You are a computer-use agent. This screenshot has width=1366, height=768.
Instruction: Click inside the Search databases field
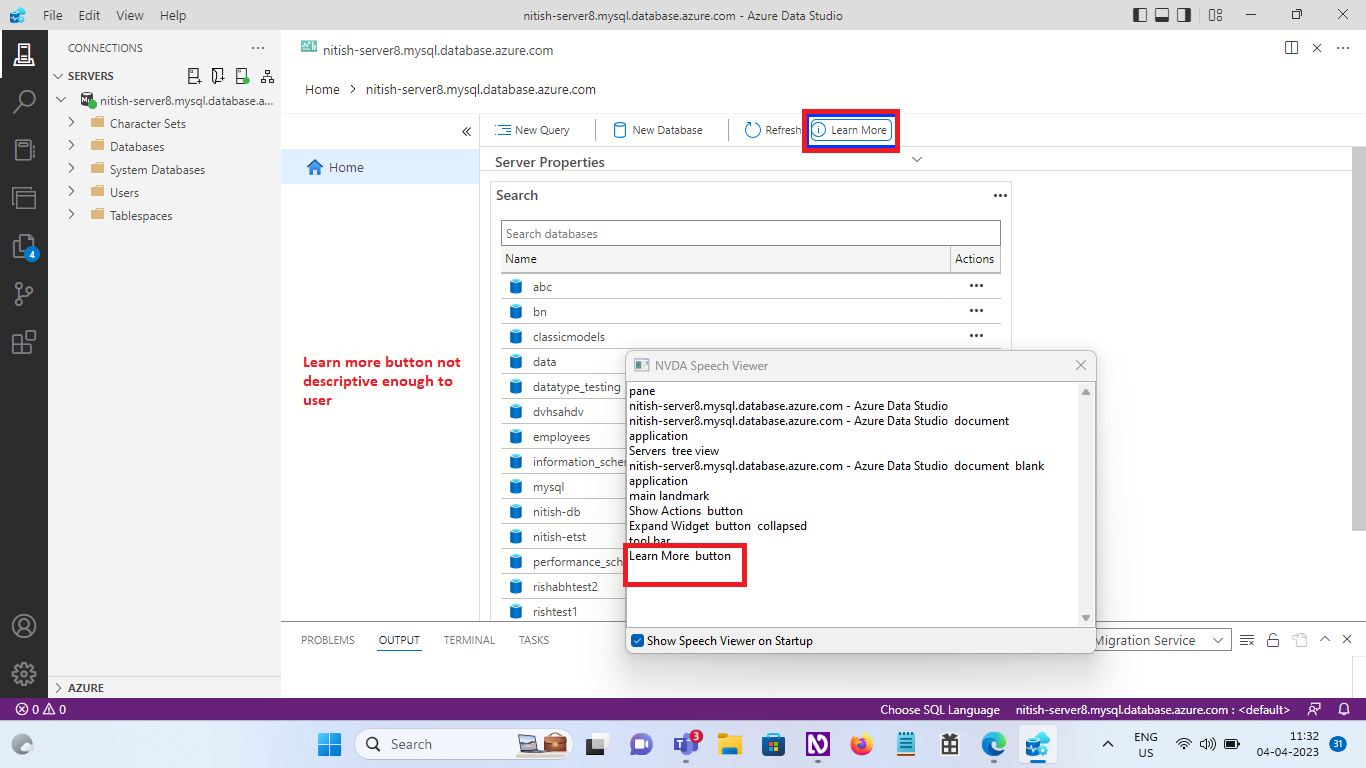[750, 233]
